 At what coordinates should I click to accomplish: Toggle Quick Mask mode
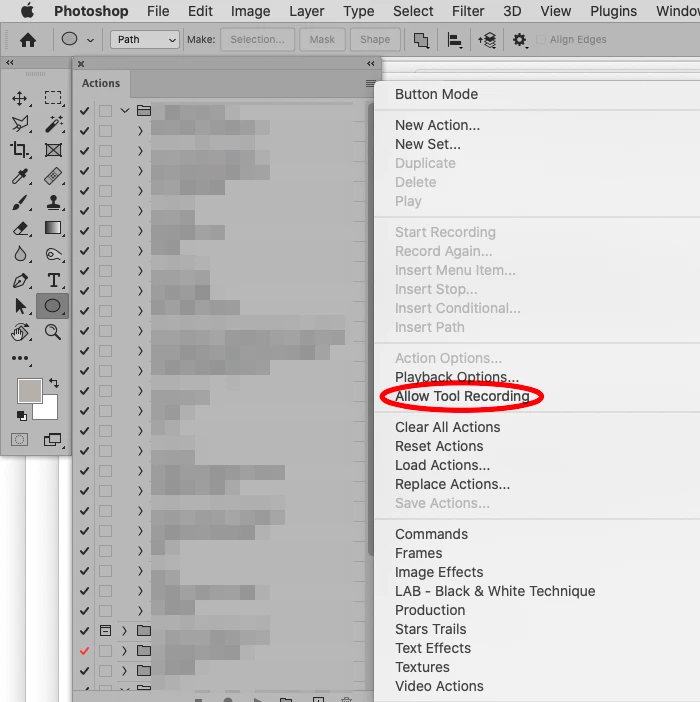(19, 440)
